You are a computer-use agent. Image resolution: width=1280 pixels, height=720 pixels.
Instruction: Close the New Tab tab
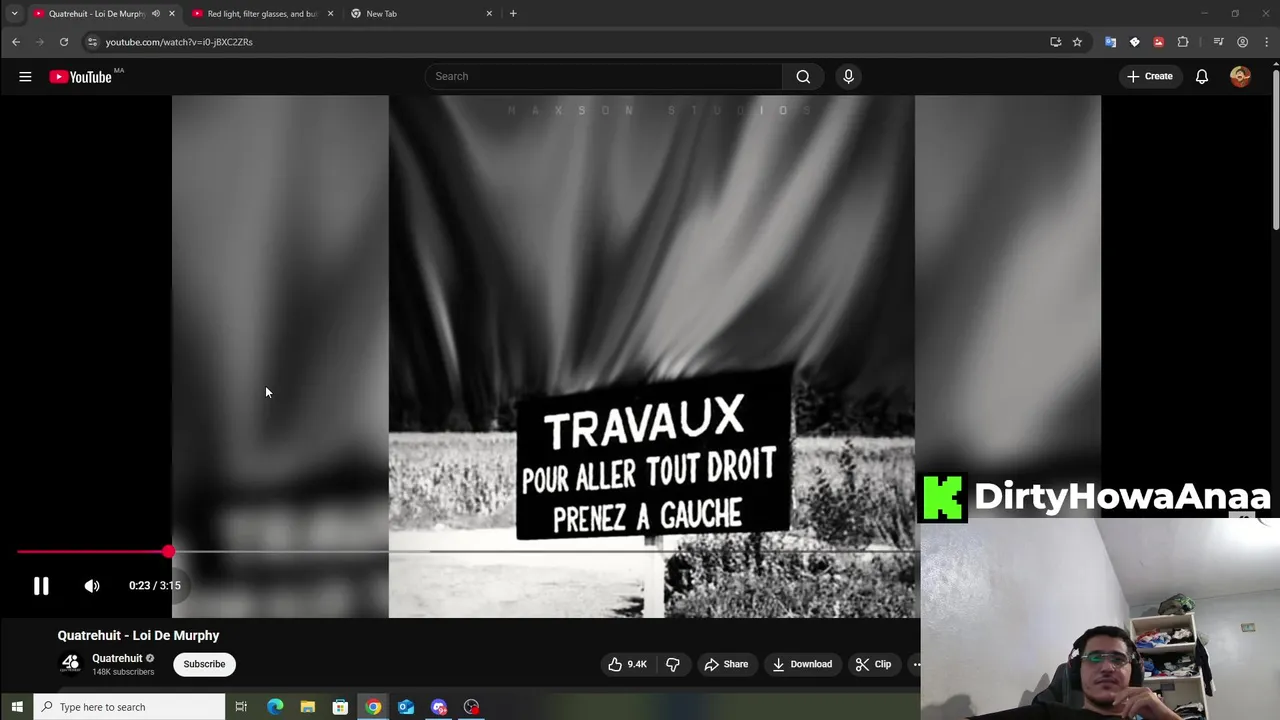(x=489, y=14)
